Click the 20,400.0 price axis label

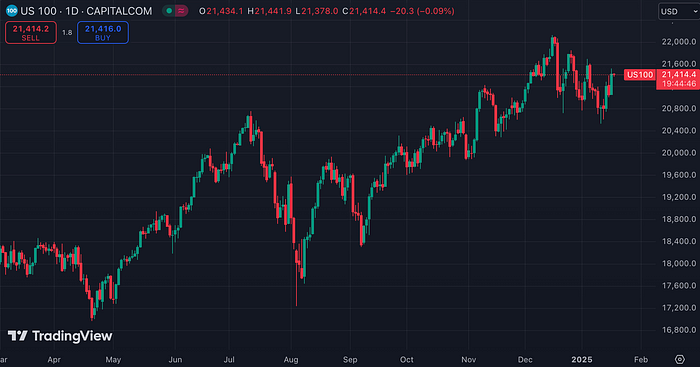679,130
